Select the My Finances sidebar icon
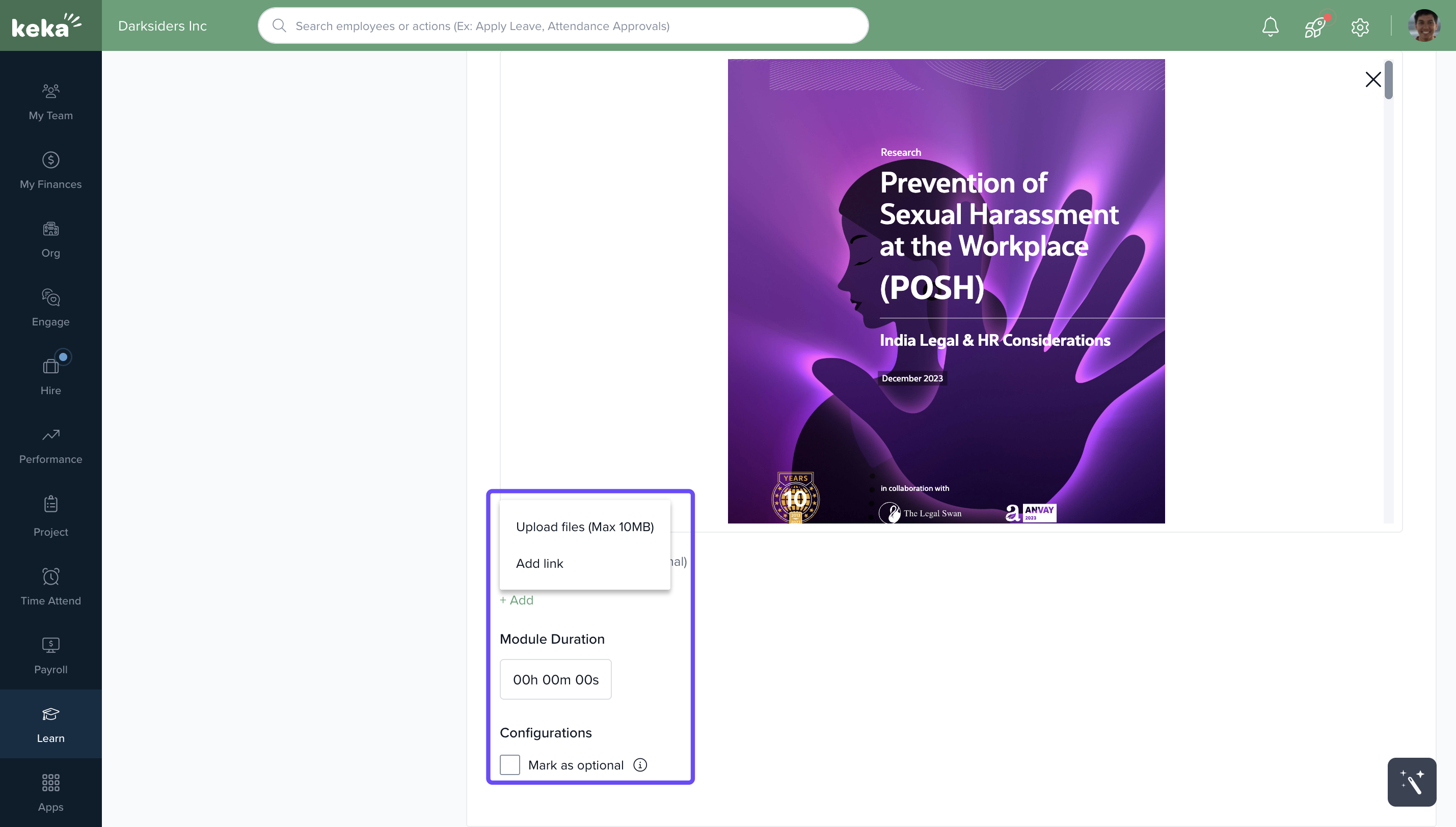Image resolution: width=1456 pixels, height=827 pixels. pos(50,171)
